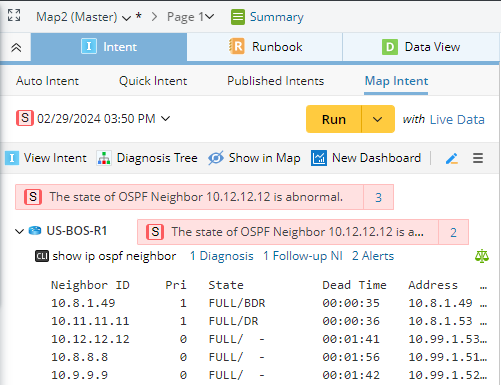
Task: Click the S icon in the top alert
Action: point(33,197)
